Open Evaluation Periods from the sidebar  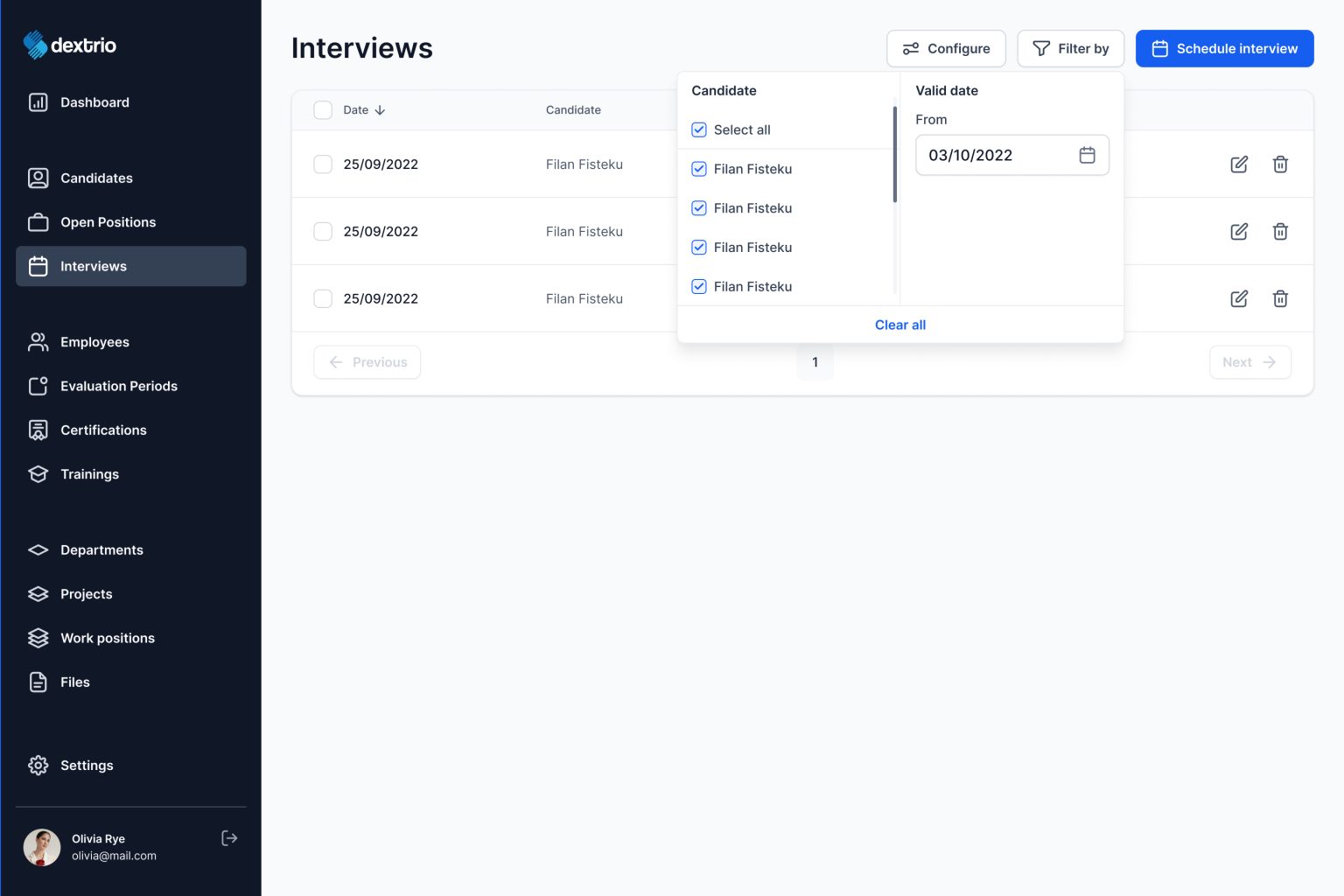118,386
